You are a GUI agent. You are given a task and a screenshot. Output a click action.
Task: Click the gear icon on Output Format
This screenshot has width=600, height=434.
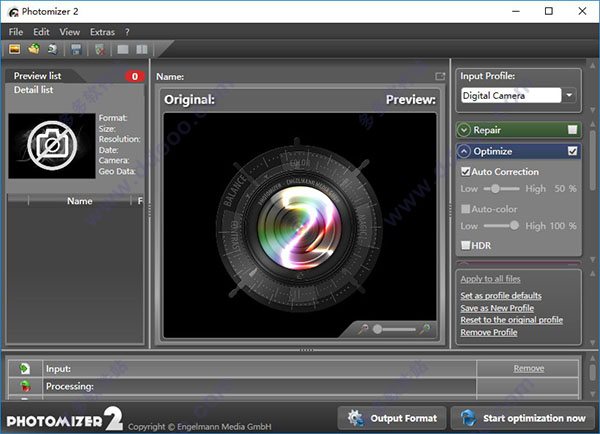click(355, 418)
